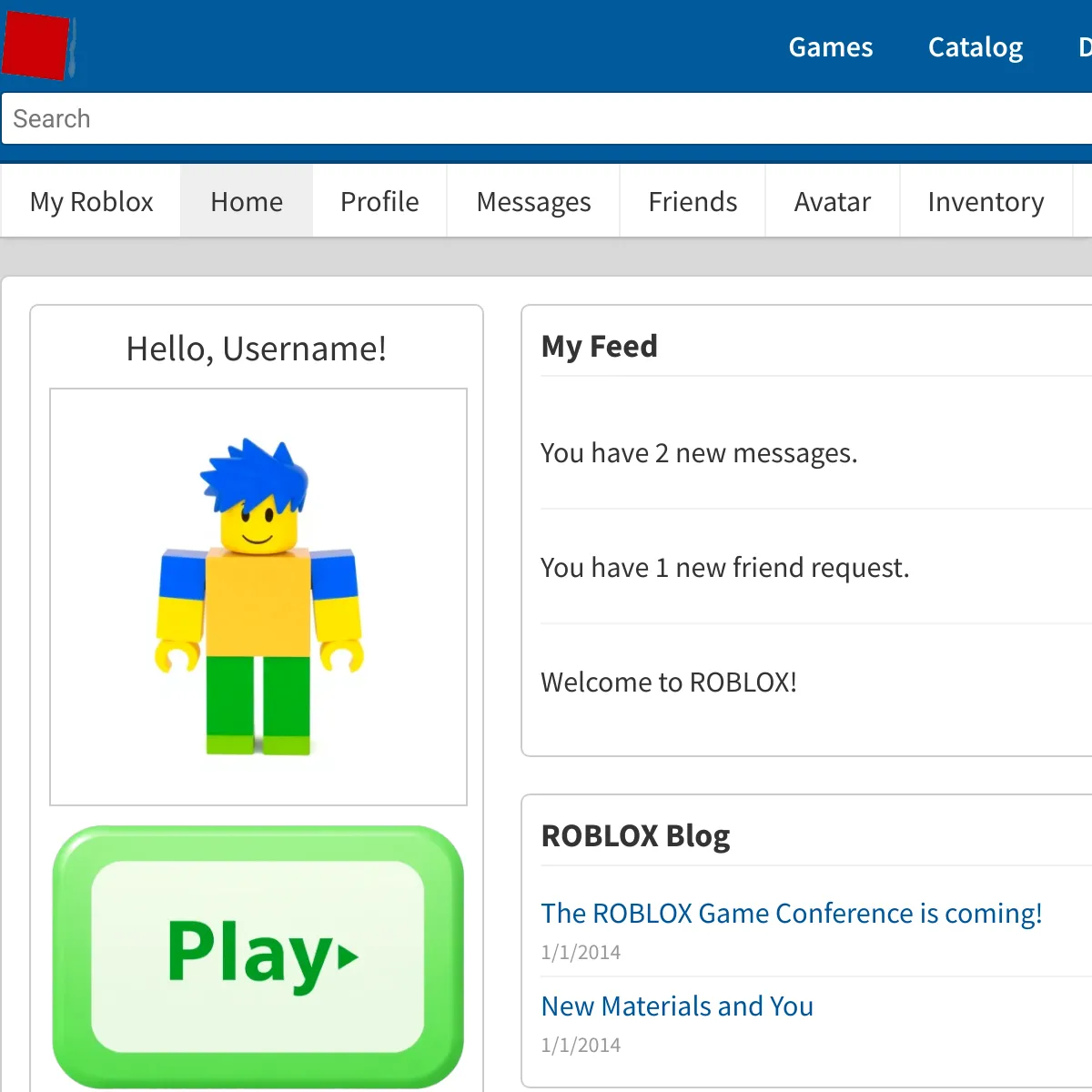Select the 'Welcome to ROBLOX!' feed entry
This screenshot has width=1092, height=1092.
pyautogui.click(x=669, y=682)
